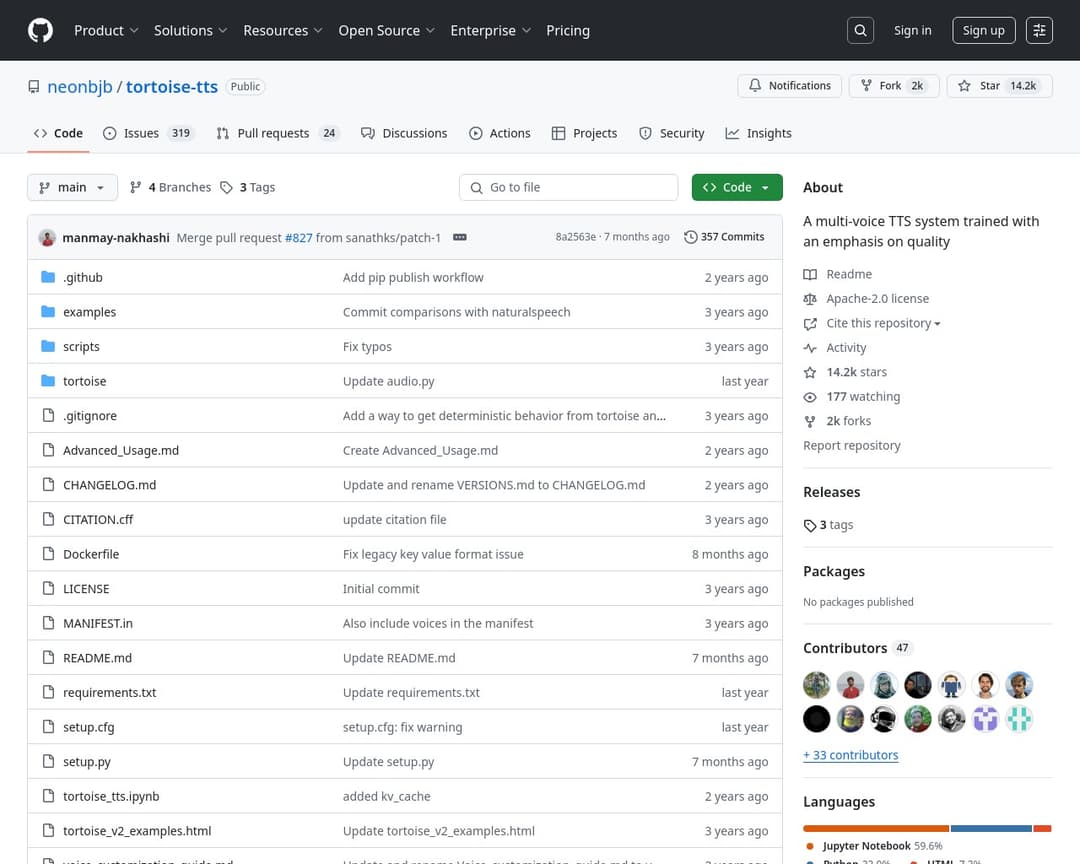This screenshot has height=864, width=1080.
Task: Open the neonbjb owner link
Action: pyautogui.click(x=80, y=87)
